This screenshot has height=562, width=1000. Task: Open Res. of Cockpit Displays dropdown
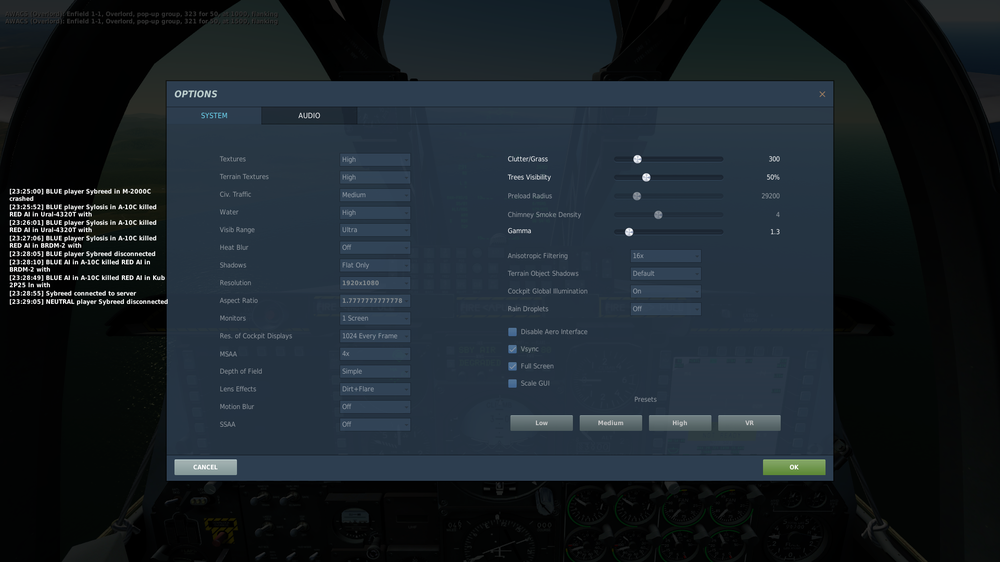click(x=375, y=336)
